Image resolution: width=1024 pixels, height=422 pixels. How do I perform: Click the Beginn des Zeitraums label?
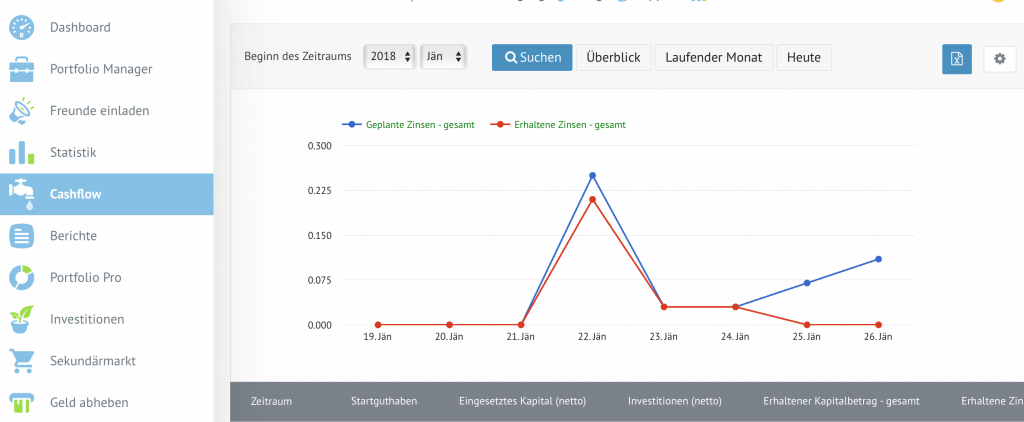298,57
